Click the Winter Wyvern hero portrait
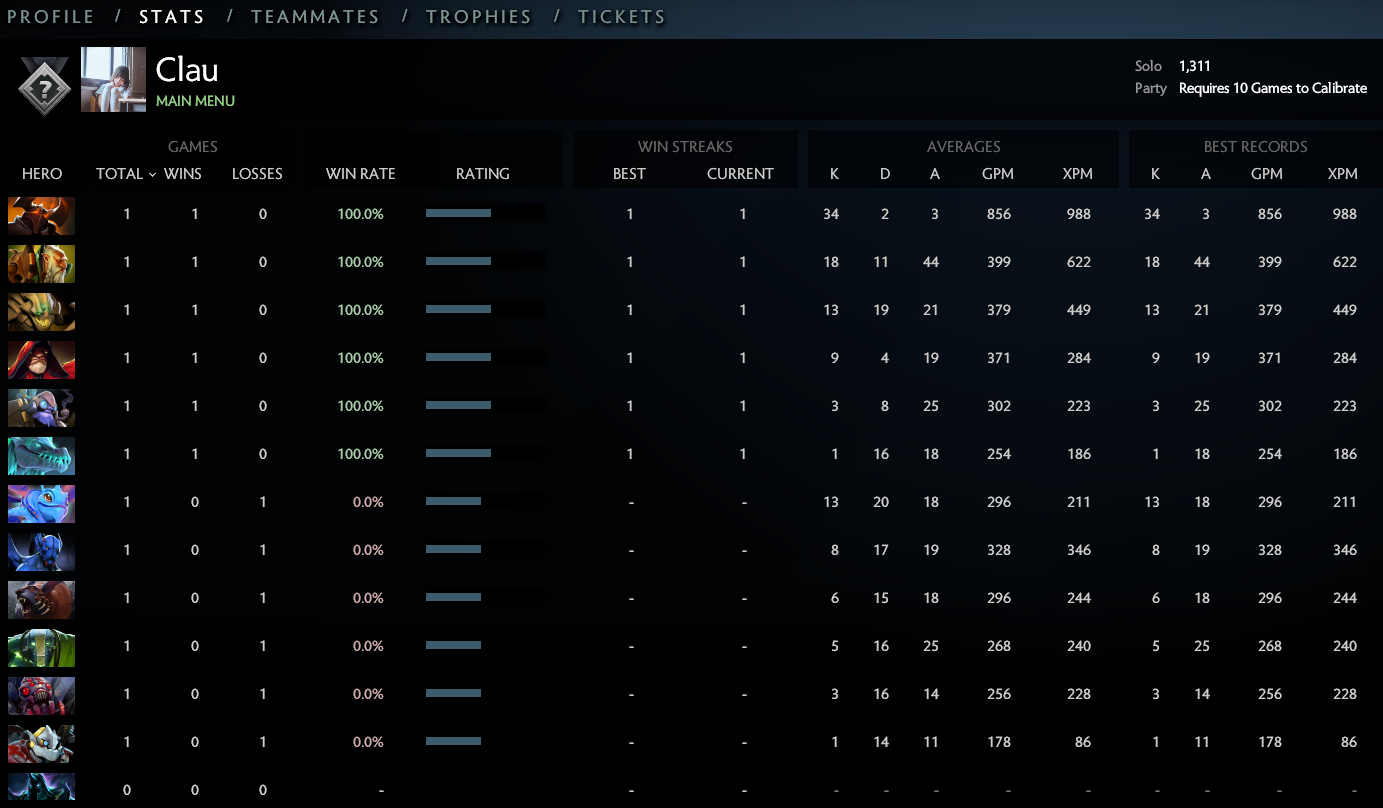The width and height of the screenshot is (1383, 808). pyautogui.click(x=41, y=455)
